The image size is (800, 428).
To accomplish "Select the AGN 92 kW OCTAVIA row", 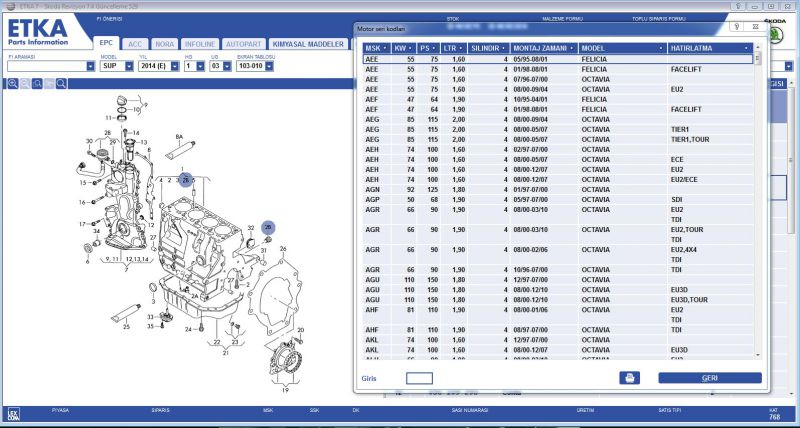I will point(558,189).
